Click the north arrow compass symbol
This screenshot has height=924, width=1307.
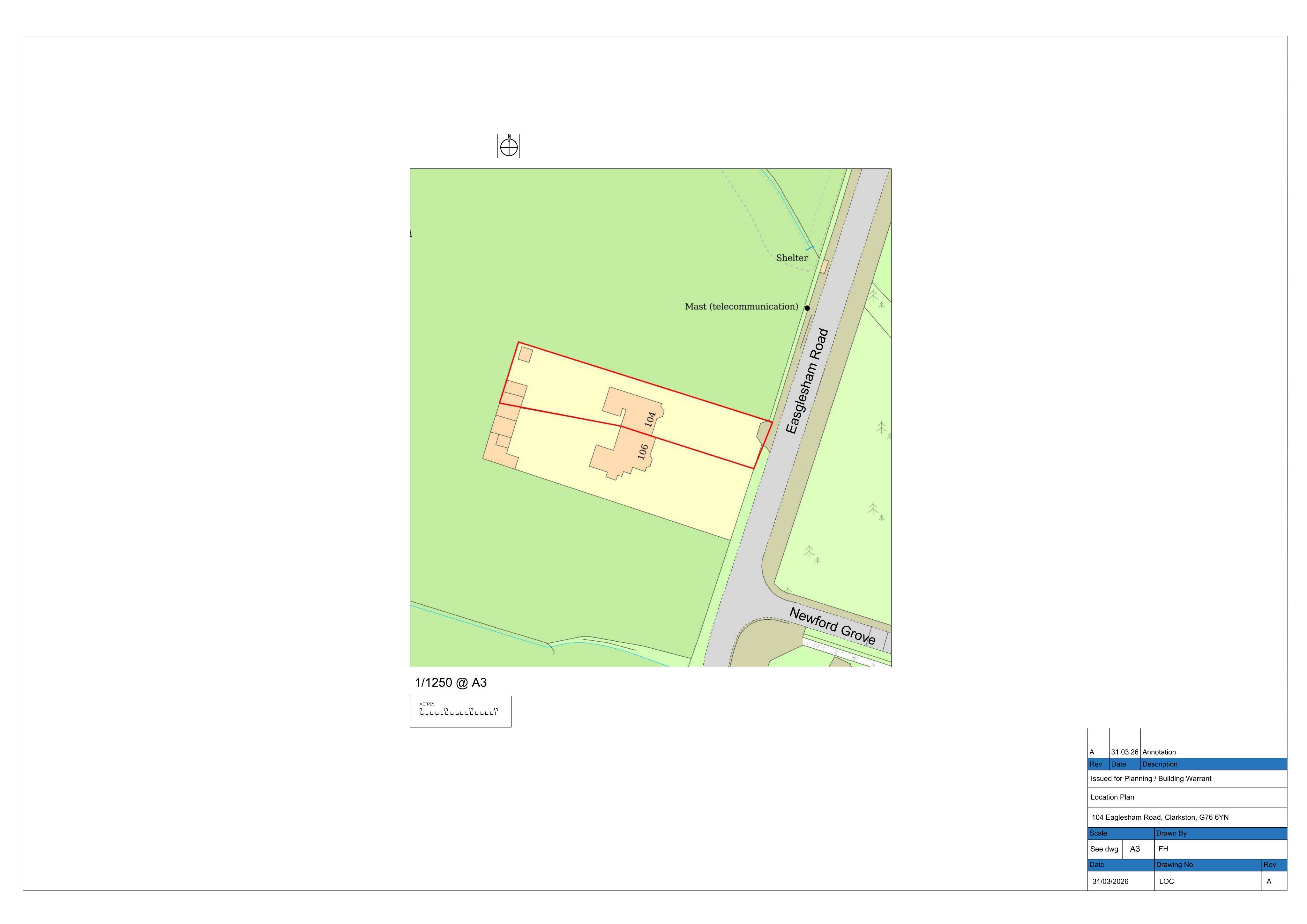pos(508,146)
